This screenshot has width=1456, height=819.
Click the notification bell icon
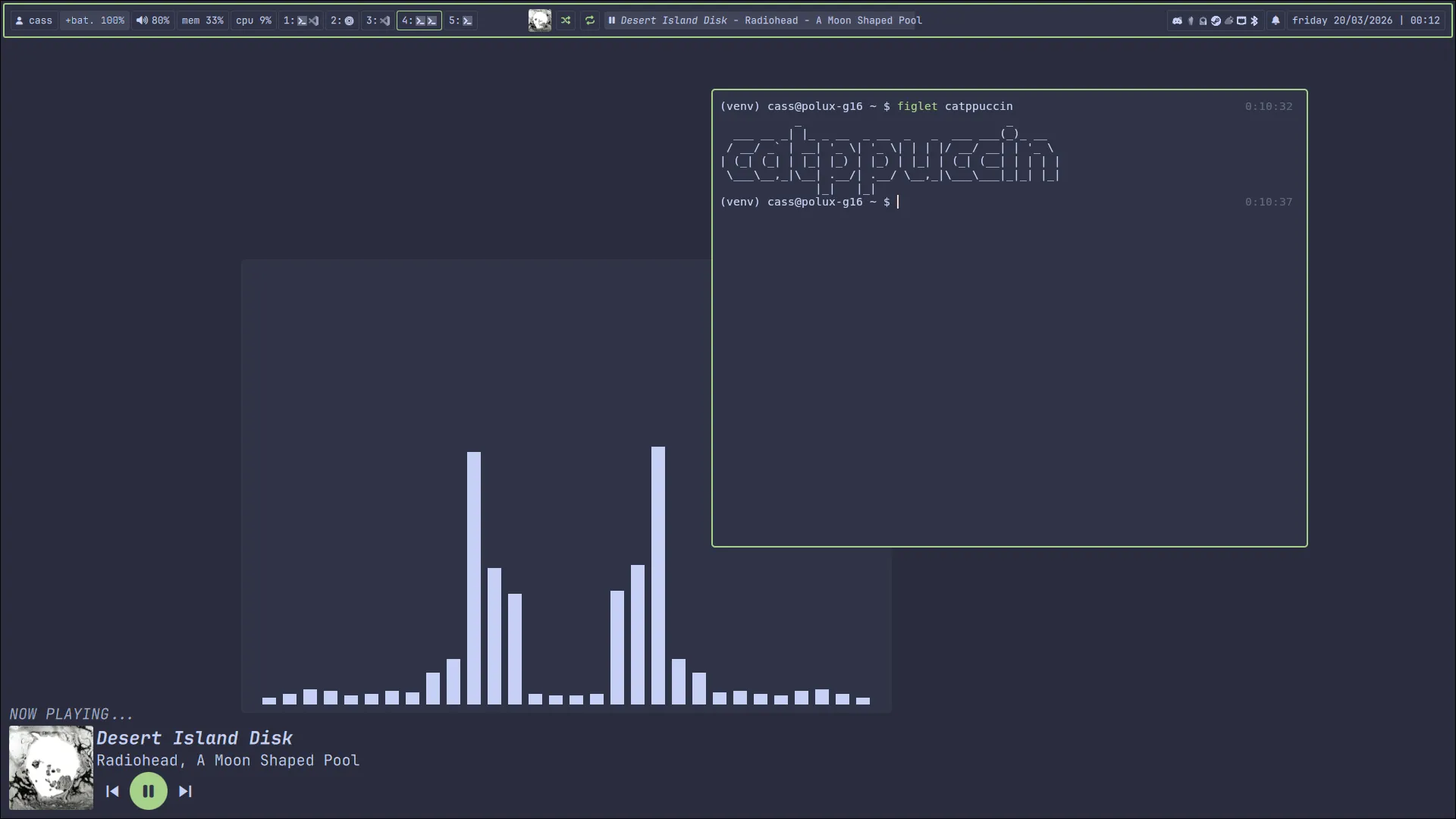coord(1276,20)
